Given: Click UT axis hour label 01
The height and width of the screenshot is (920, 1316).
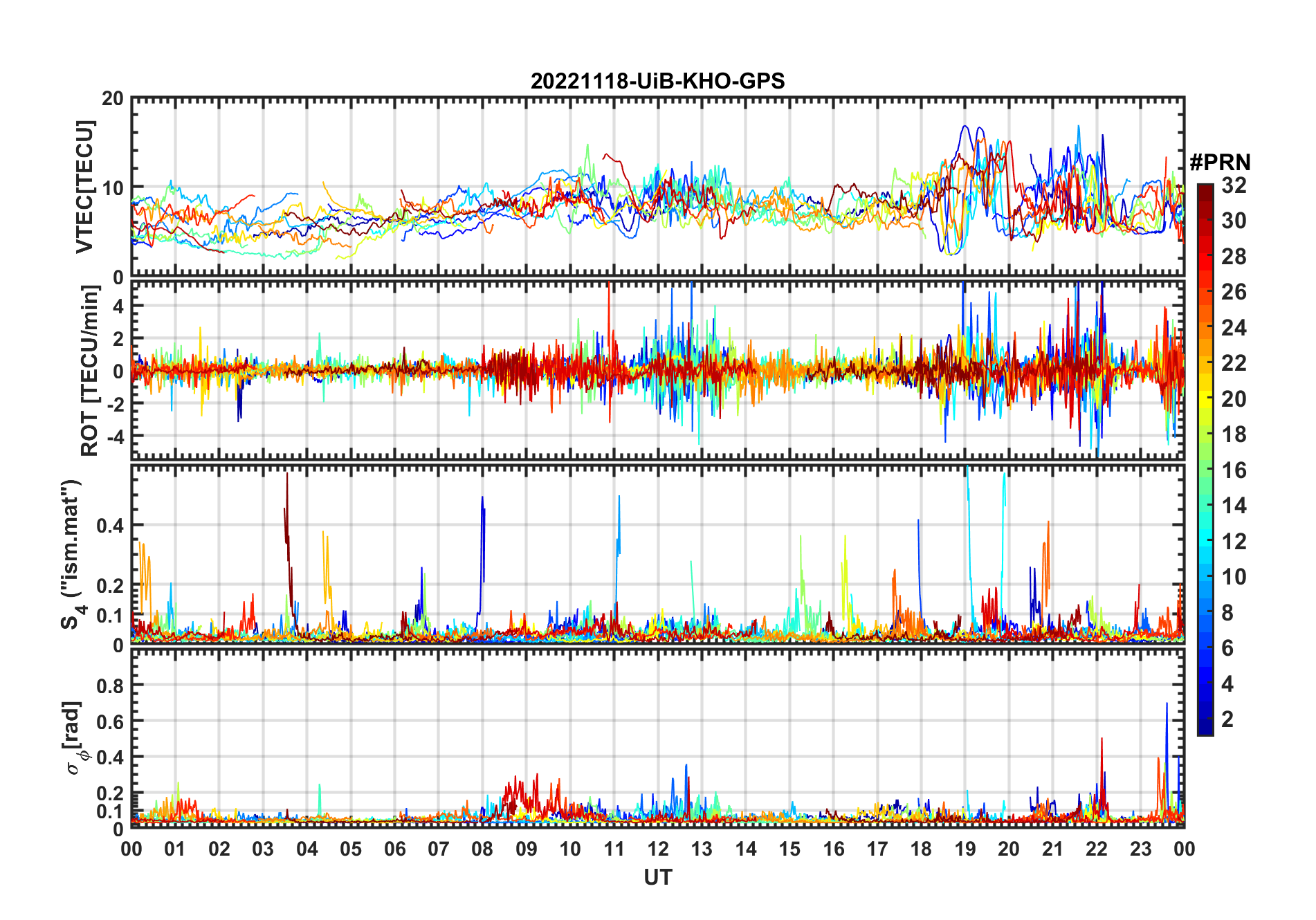Looking at the screenshot, I should click(x=175, y=849).
